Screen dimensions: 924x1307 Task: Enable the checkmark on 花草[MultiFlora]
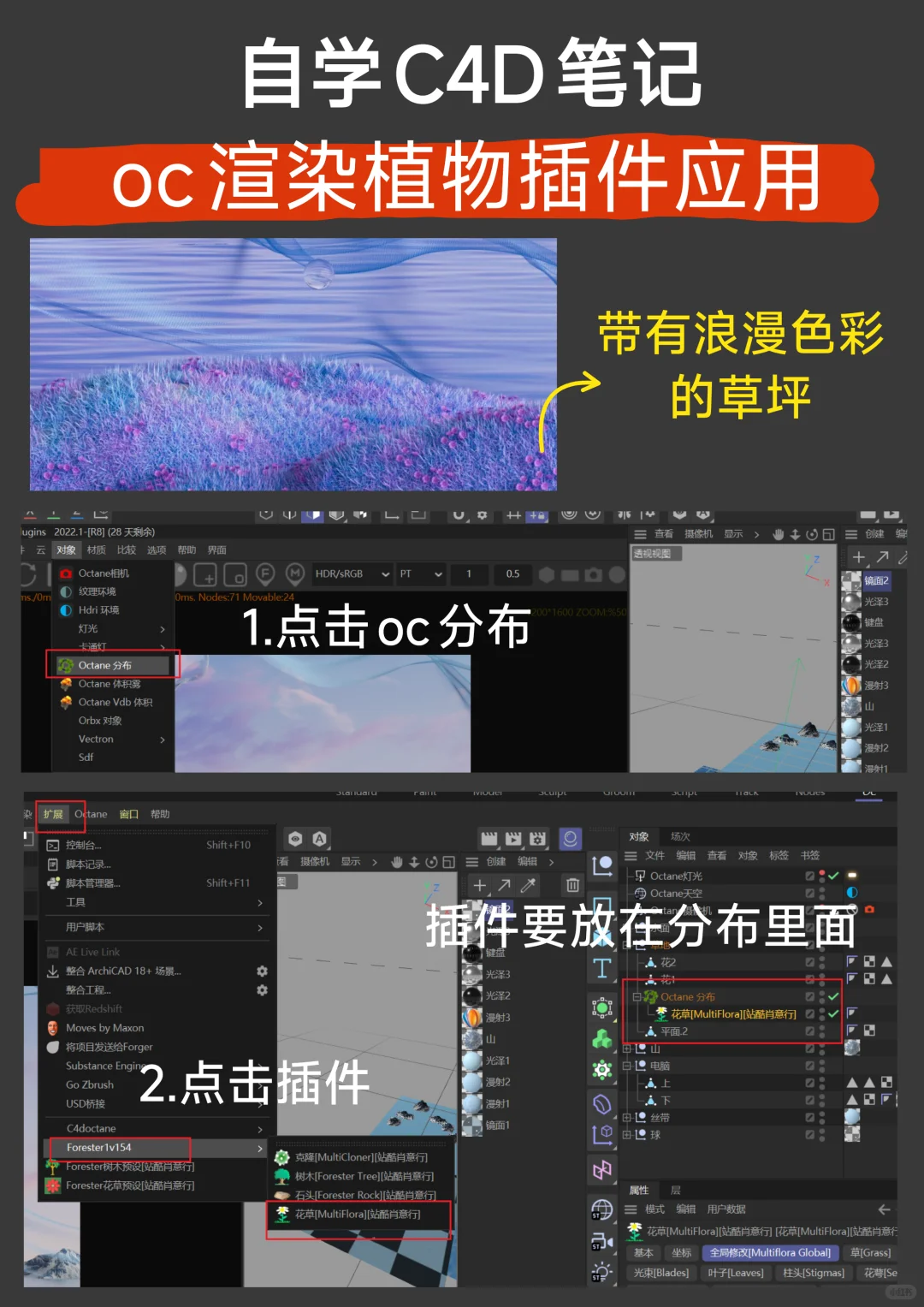pyautogui.click(x=832, y=1013)
